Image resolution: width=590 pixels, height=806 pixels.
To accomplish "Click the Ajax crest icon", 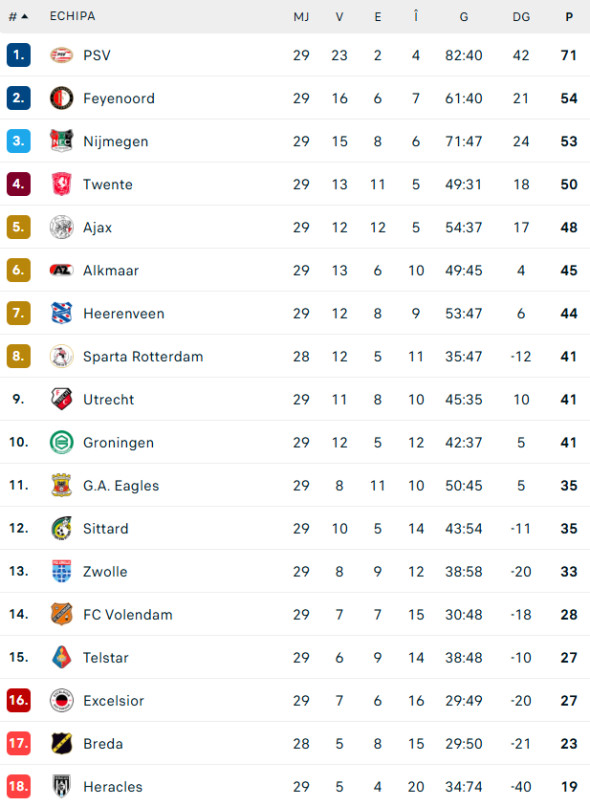I will point(60,227).
